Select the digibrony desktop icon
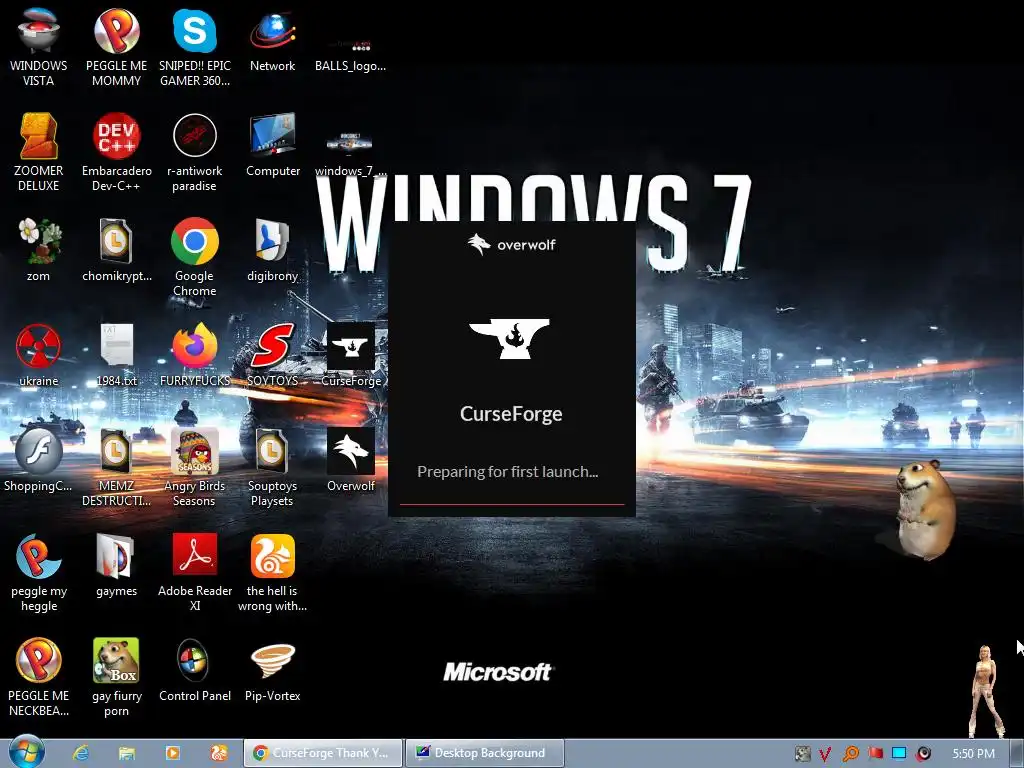The height and width of the screenshot is (768, 1024). 272,250
